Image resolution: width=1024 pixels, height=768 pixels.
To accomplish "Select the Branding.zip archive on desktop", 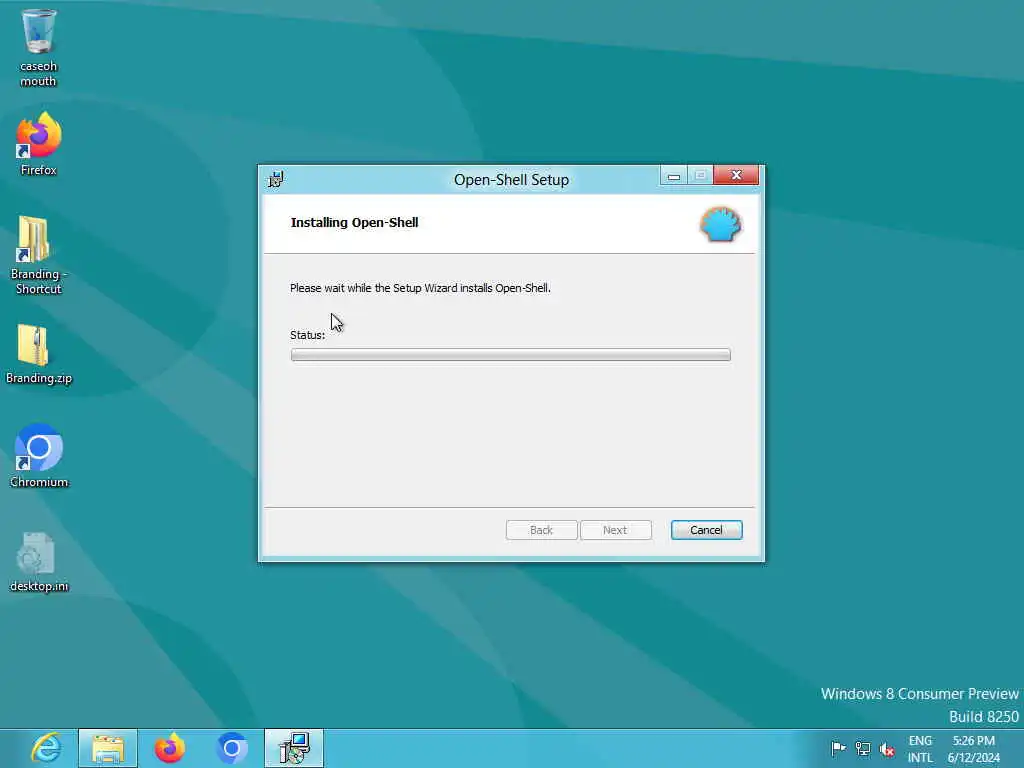I will point(39,353).
